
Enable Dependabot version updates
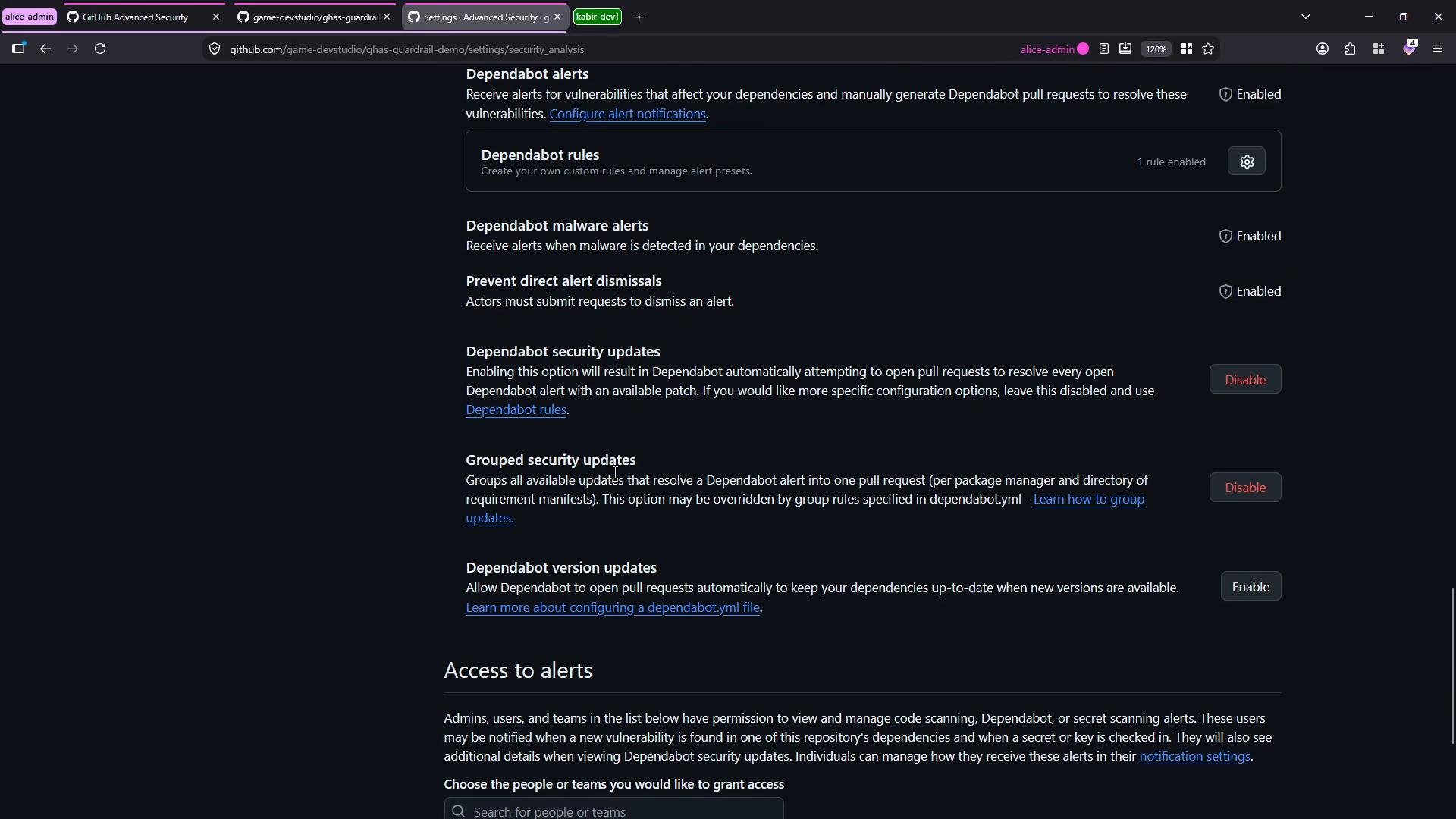pyautogui.click(x=1250, y=587)
